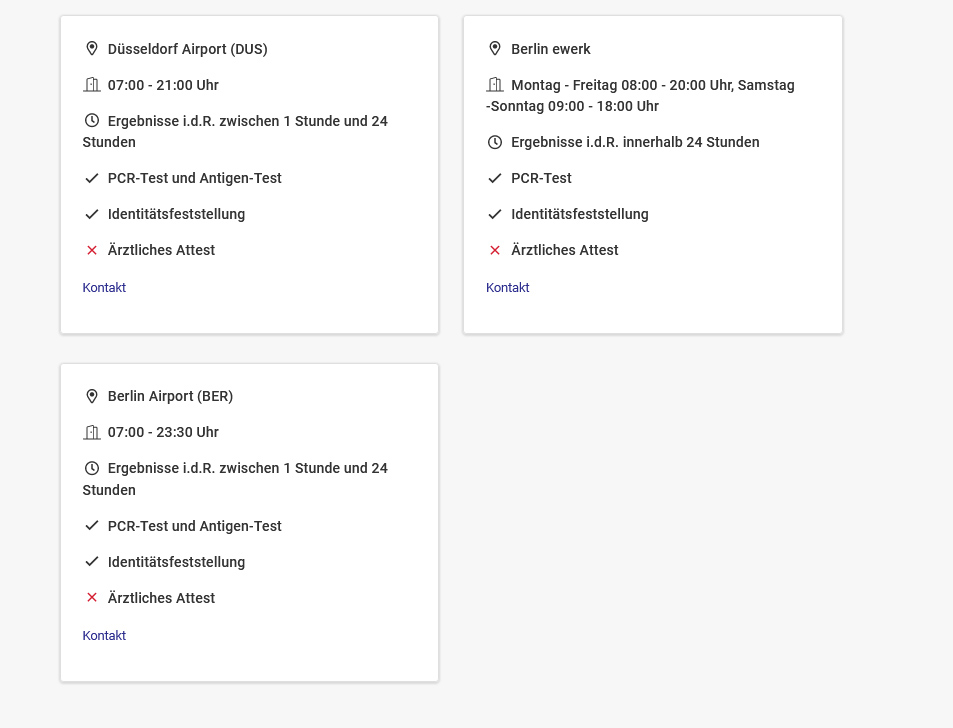Click the checkmark next to PCR-Test in Berlin ewerk
The height and width of the screenshot is (728, 953).
495,178
